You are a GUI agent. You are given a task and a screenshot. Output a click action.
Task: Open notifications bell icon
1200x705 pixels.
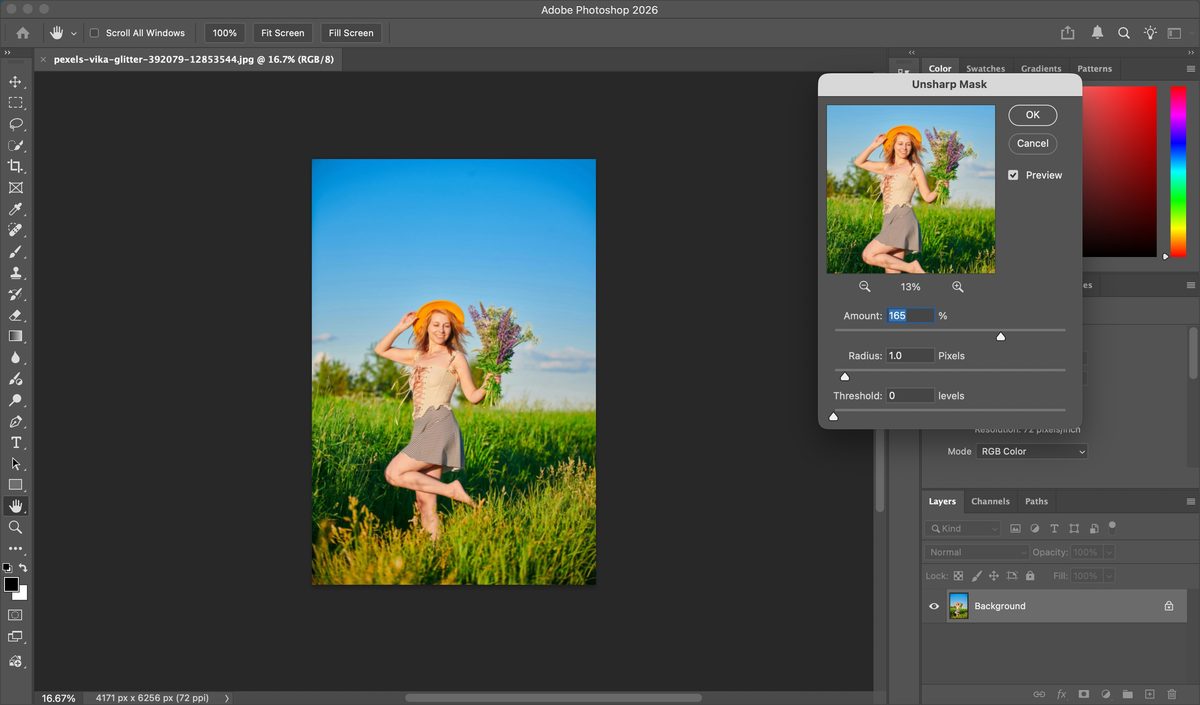(x=1097, y=33)
